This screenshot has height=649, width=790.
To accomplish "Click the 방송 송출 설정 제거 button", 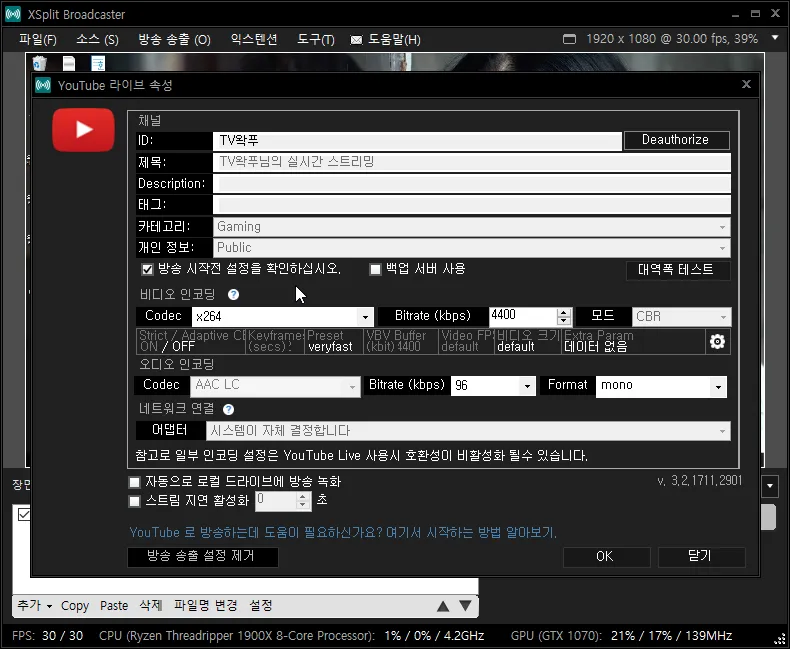I will coord(202,557).
